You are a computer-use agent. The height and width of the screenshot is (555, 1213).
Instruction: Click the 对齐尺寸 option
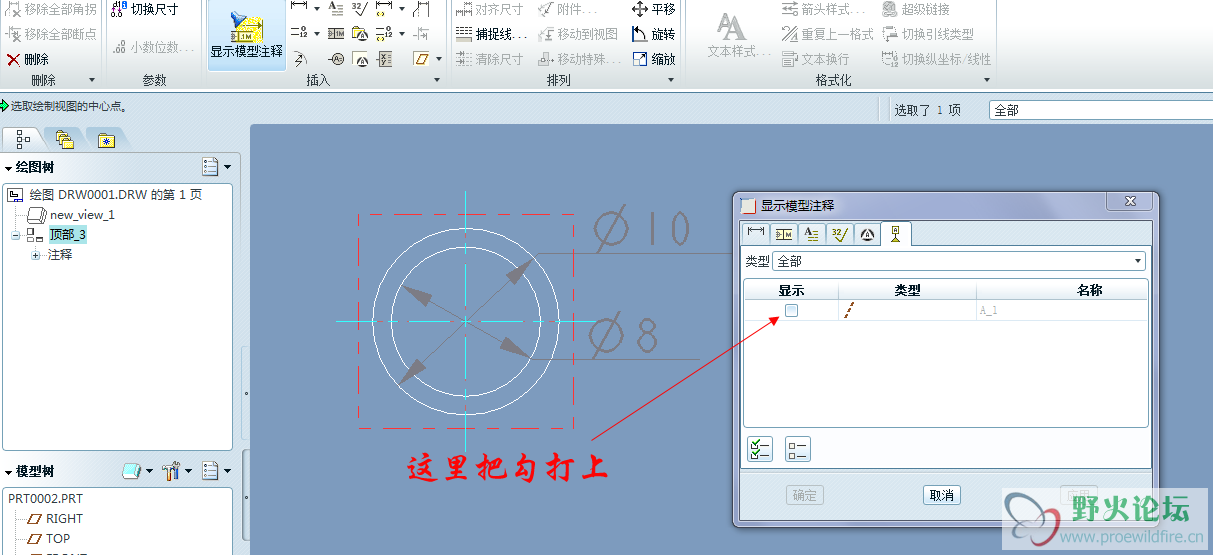coord(490,9)
